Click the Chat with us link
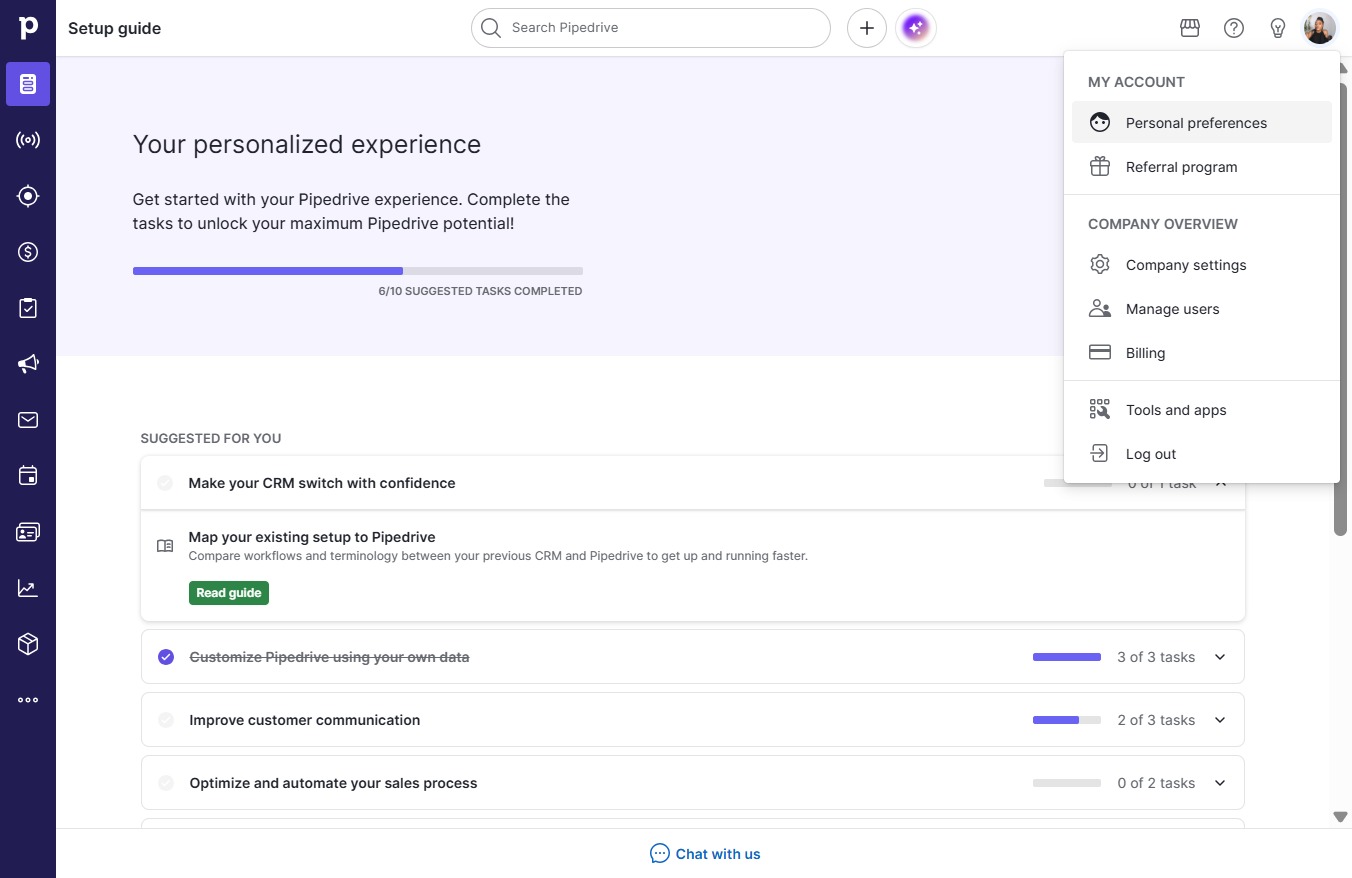The height and width of the screenshot is (878, 1352). (705, 854)
